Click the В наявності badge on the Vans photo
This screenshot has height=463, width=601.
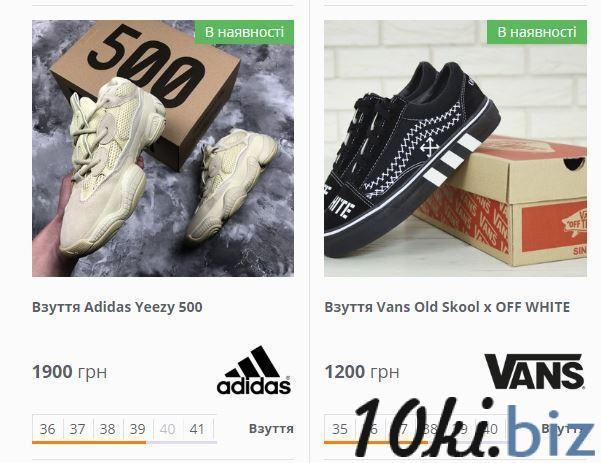(x=537, y=32)
